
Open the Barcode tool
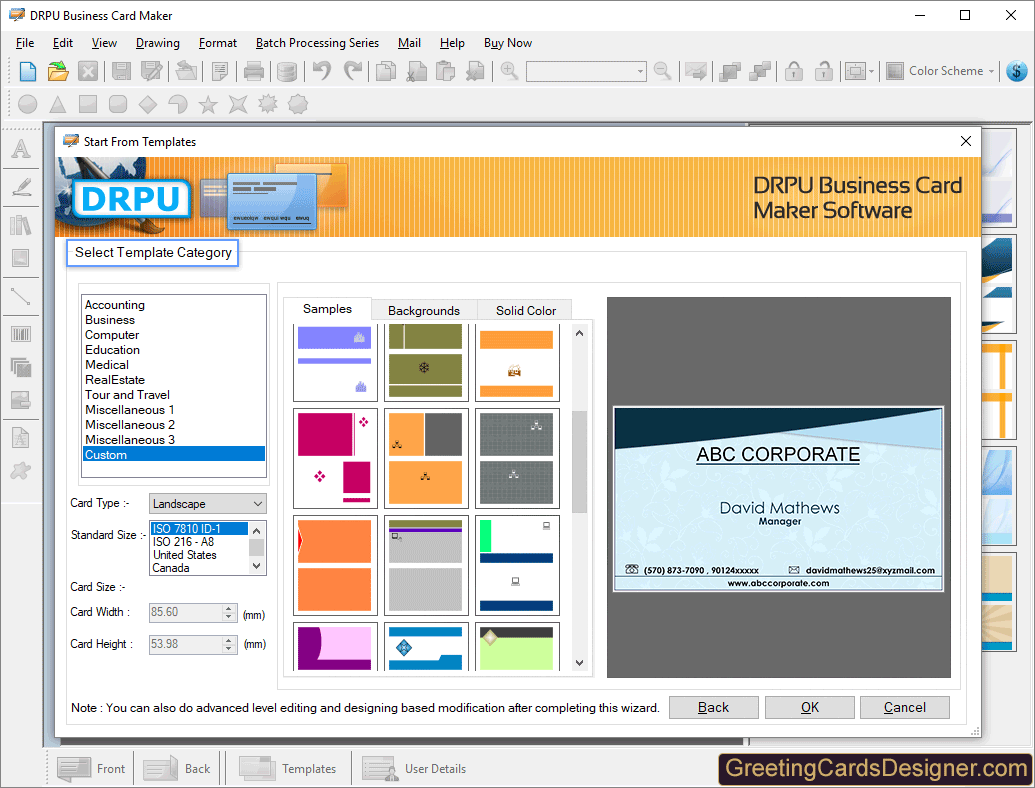coord(21,333)
